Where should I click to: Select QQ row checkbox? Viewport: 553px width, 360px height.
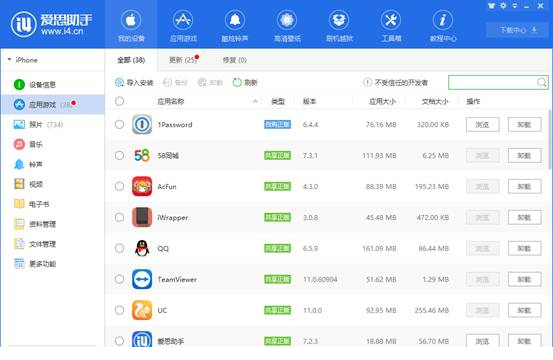pyautogui.click(x=119, y=248)
